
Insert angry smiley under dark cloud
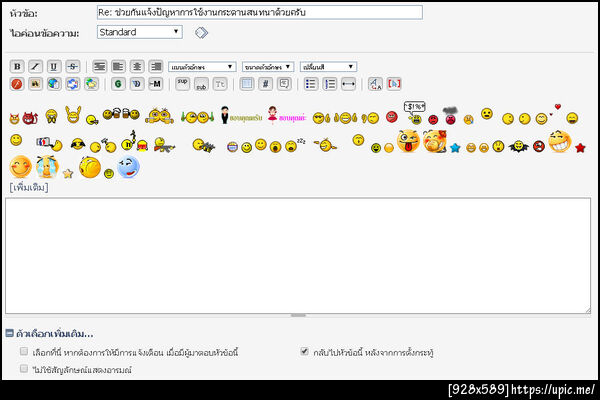(450, 116)
